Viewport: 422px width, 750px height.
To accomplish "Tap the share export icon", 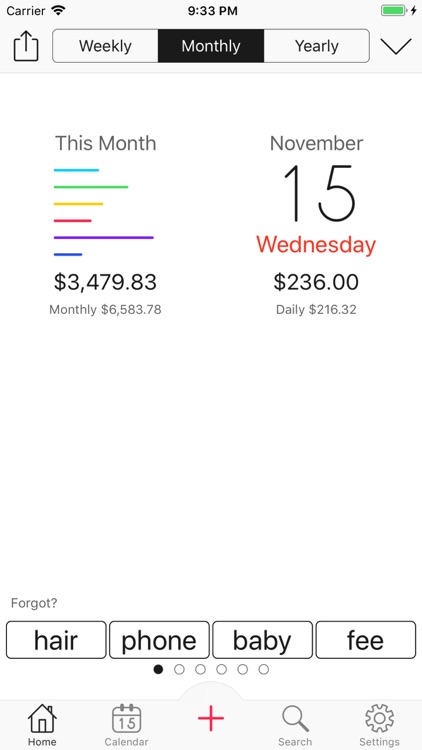I will coord(26,46).
